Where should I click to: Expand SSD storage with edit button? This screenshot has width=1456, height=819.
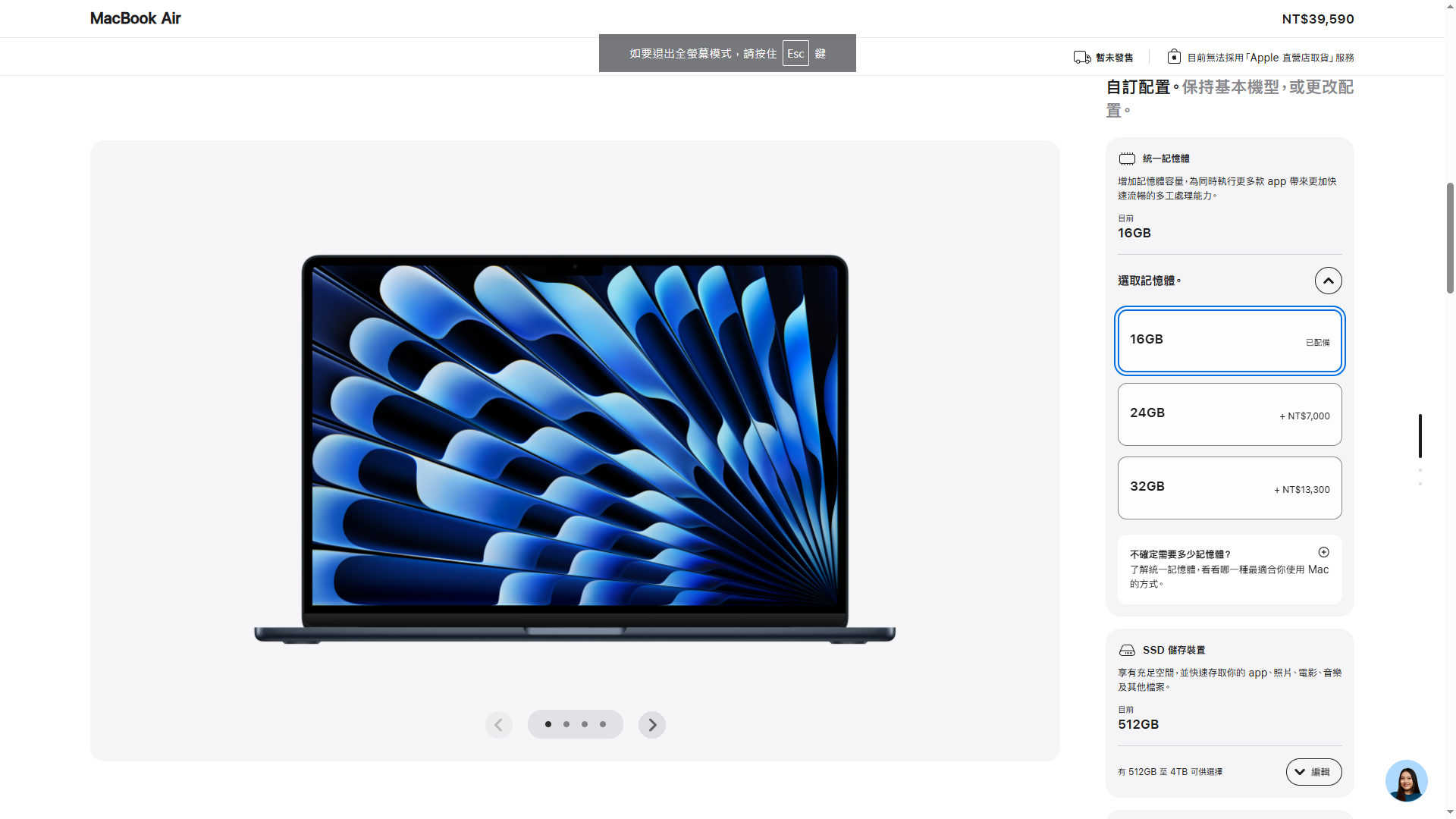pos(1313,772)
